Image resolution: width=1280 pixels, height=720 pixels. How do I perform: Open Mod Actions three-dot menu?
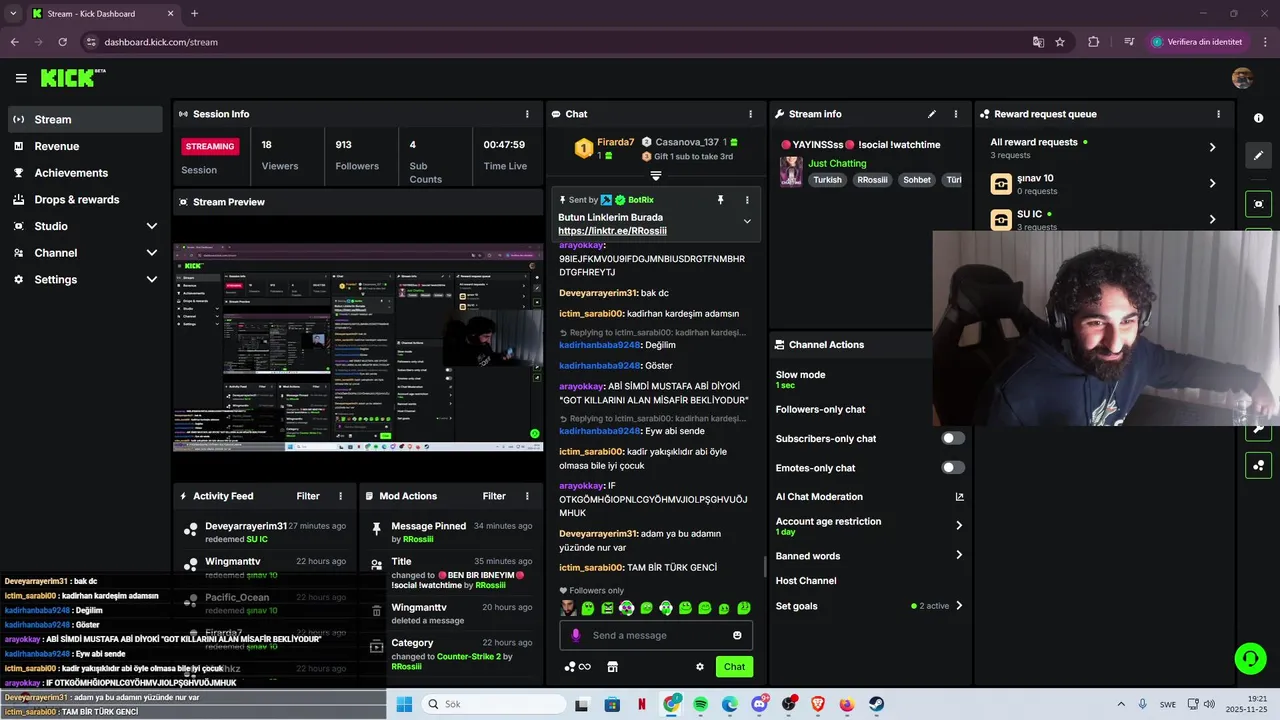[x=527, y=496]
